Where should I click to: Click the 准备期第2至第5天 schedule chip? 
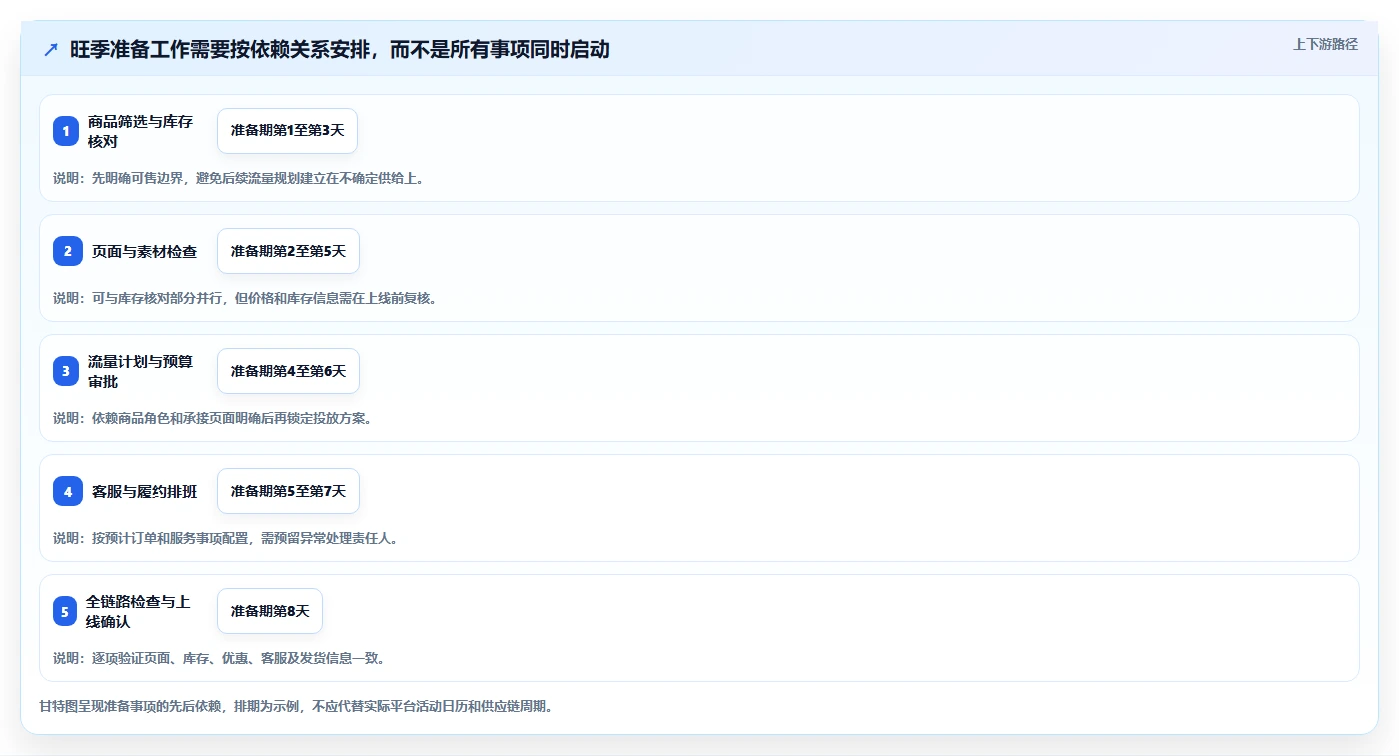coord(288,251)
